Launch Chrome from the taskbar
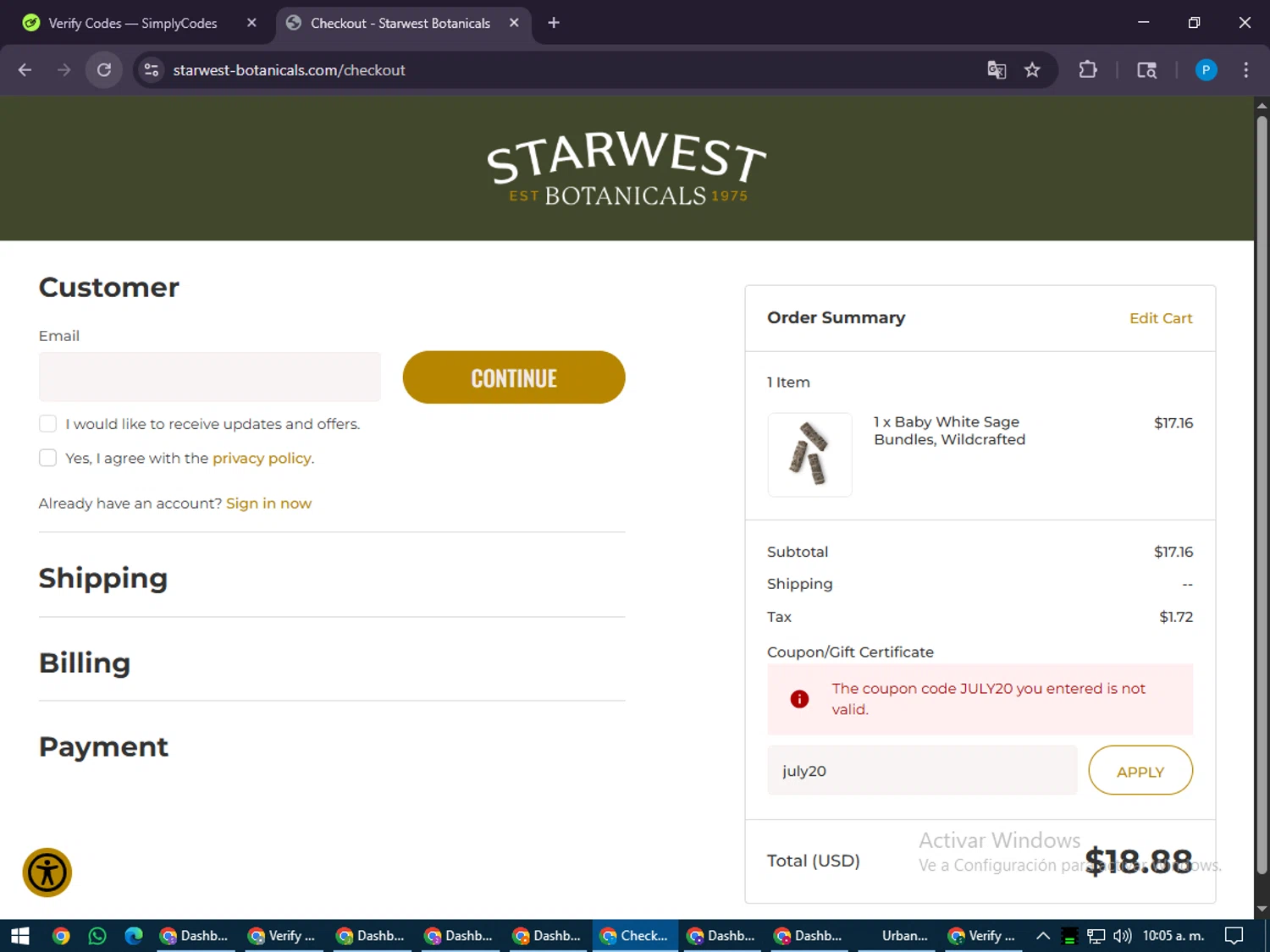This screenshot has width=1270, height=952. 61,936
